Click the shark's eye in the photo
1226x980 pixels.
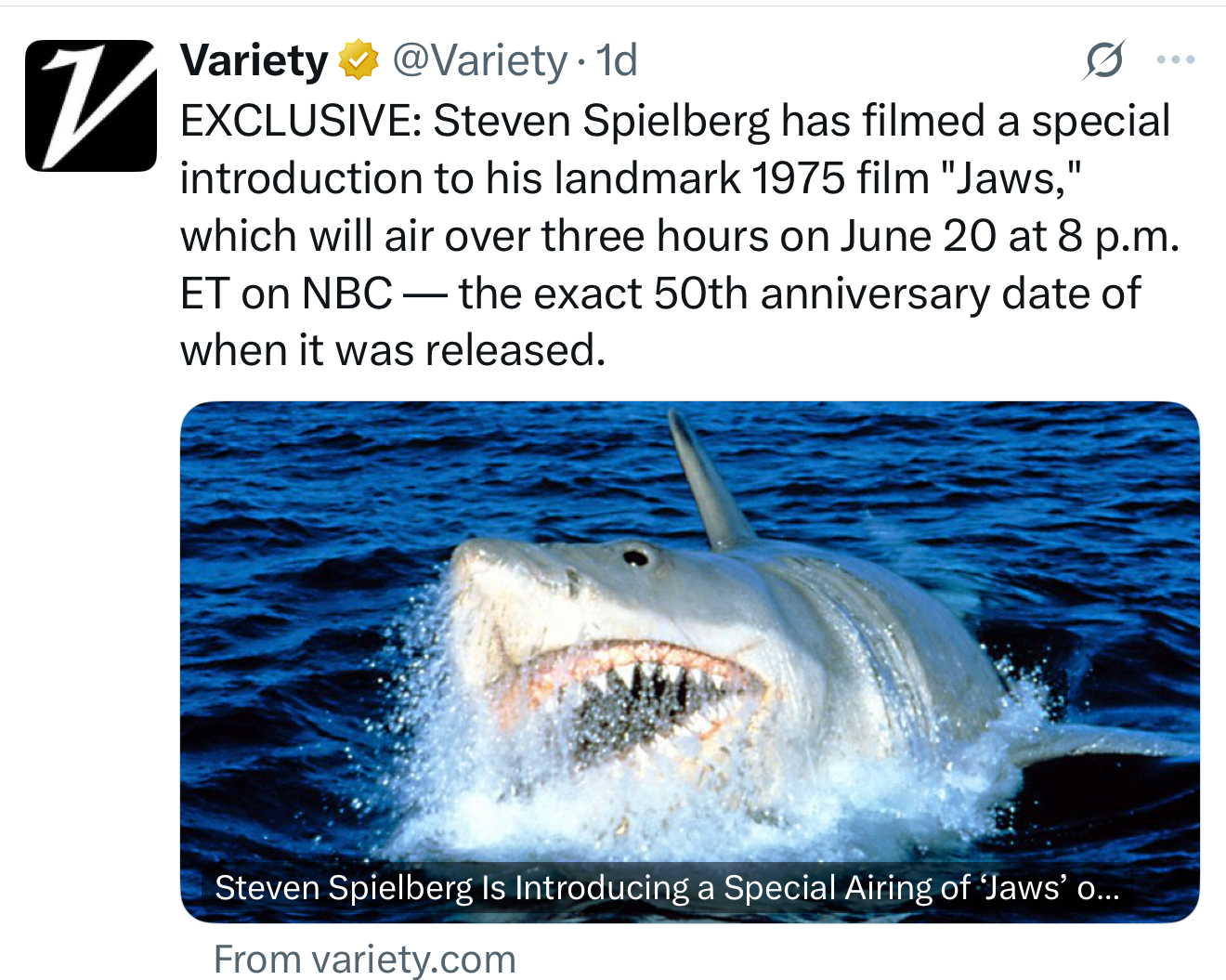pyautogui.click(x=635, y=557)
